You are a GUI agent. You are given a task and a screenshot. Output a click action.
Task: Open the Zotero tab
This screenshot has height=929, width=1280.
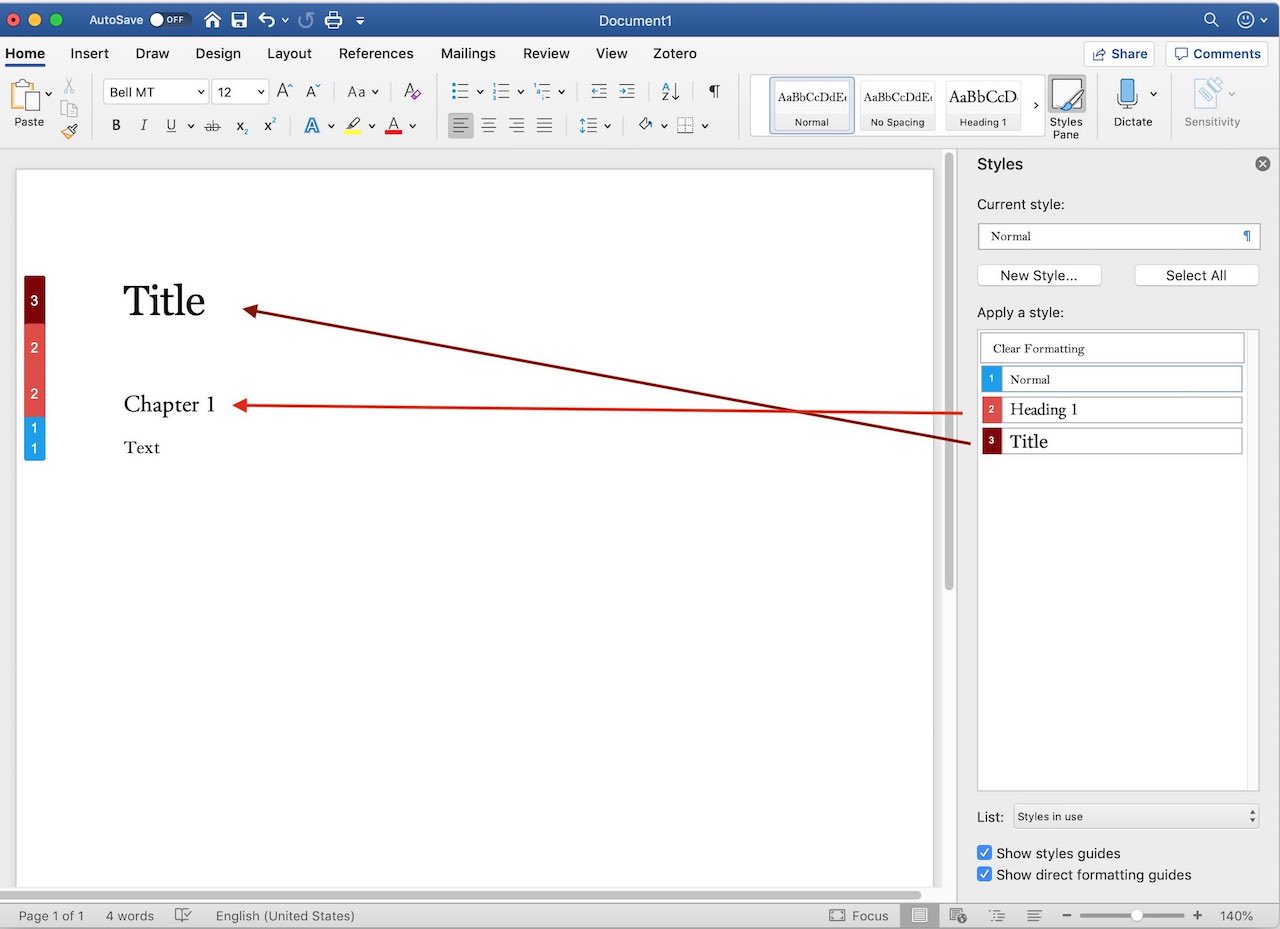point(675,53)
